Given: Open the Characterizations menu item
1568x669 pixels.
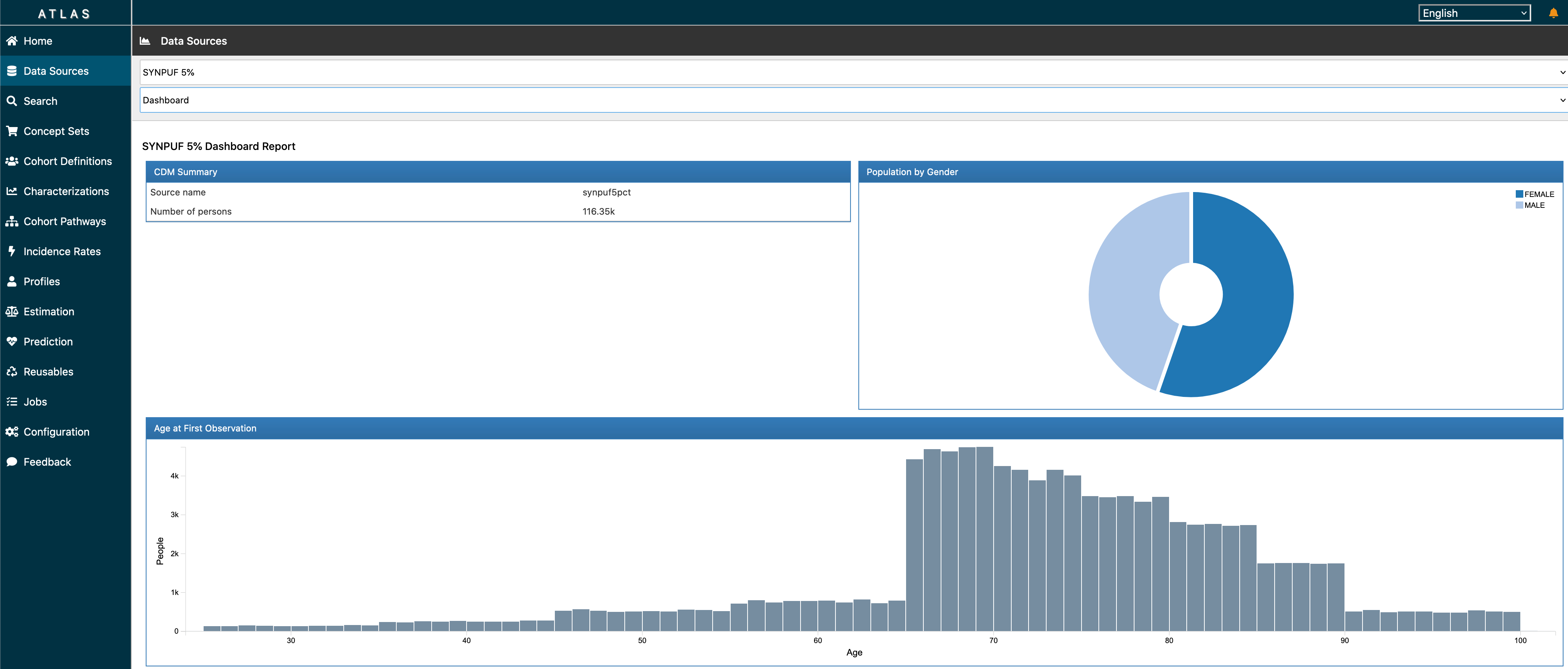Looking at the screenshot, I should pos(66,191).
